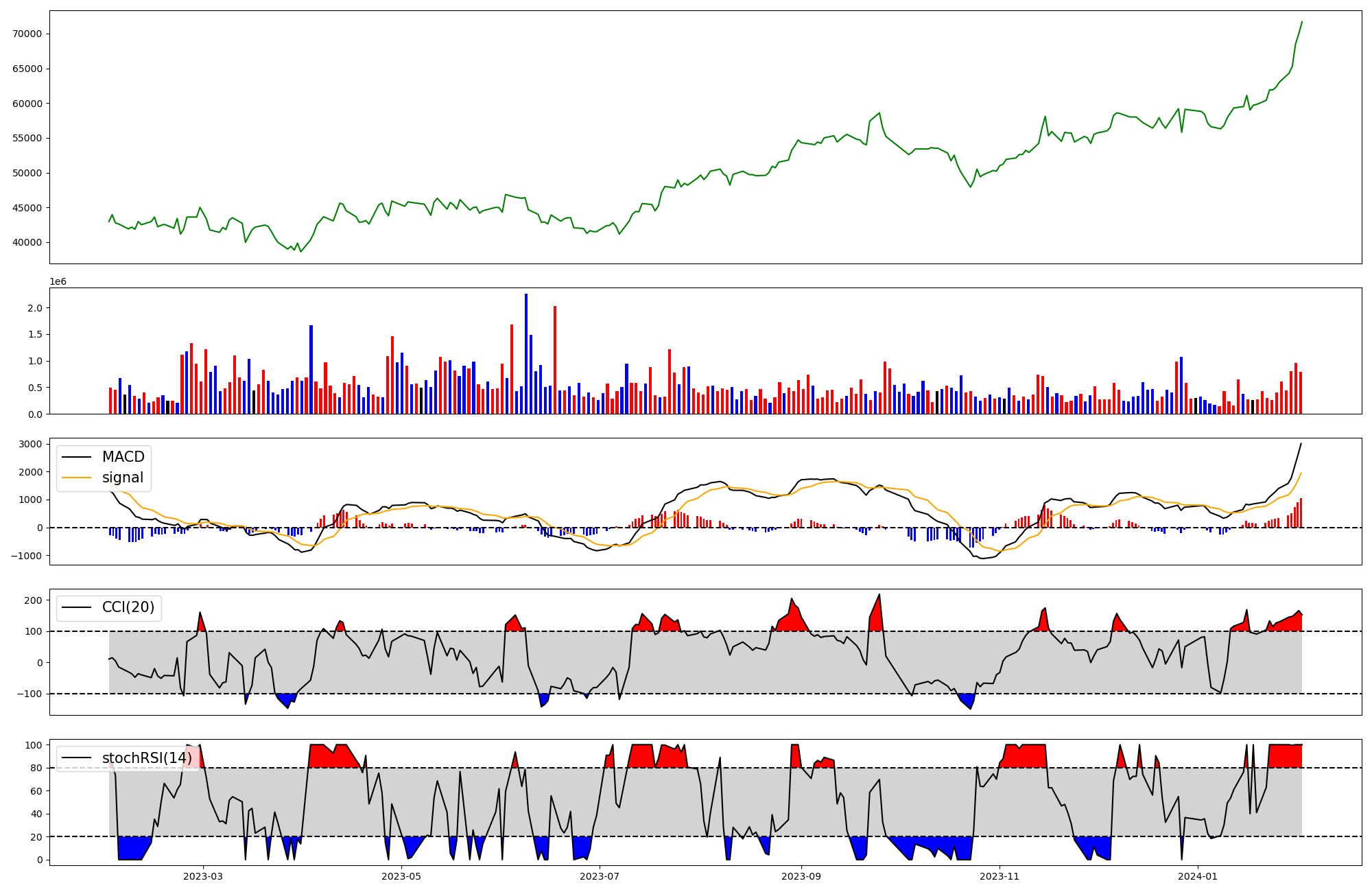
Task: Click the signal legend text
Action: (122, 478)
